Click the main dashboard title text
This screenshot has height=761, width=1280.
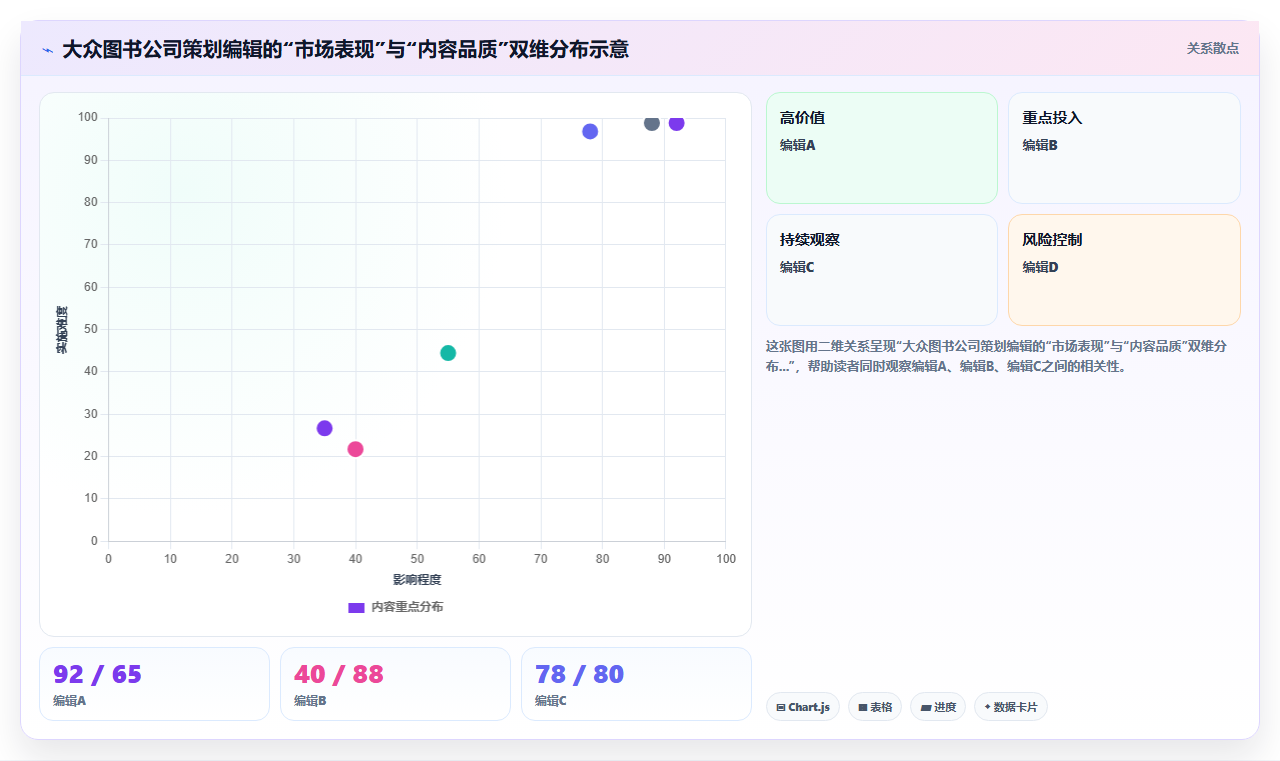tap(345, 49)
